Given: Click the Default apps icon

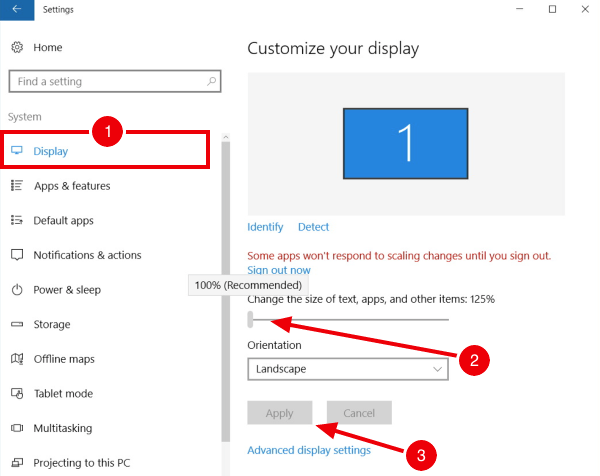Looking at the screenshot, I should pos(17,220).
